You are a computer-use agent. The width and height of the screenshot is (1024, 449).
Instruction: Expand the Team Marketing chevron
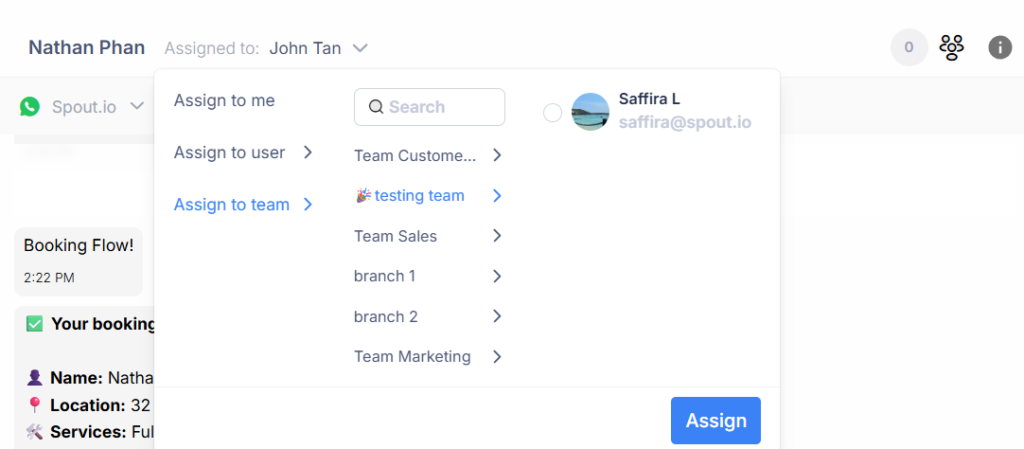[x=497, y=356]
